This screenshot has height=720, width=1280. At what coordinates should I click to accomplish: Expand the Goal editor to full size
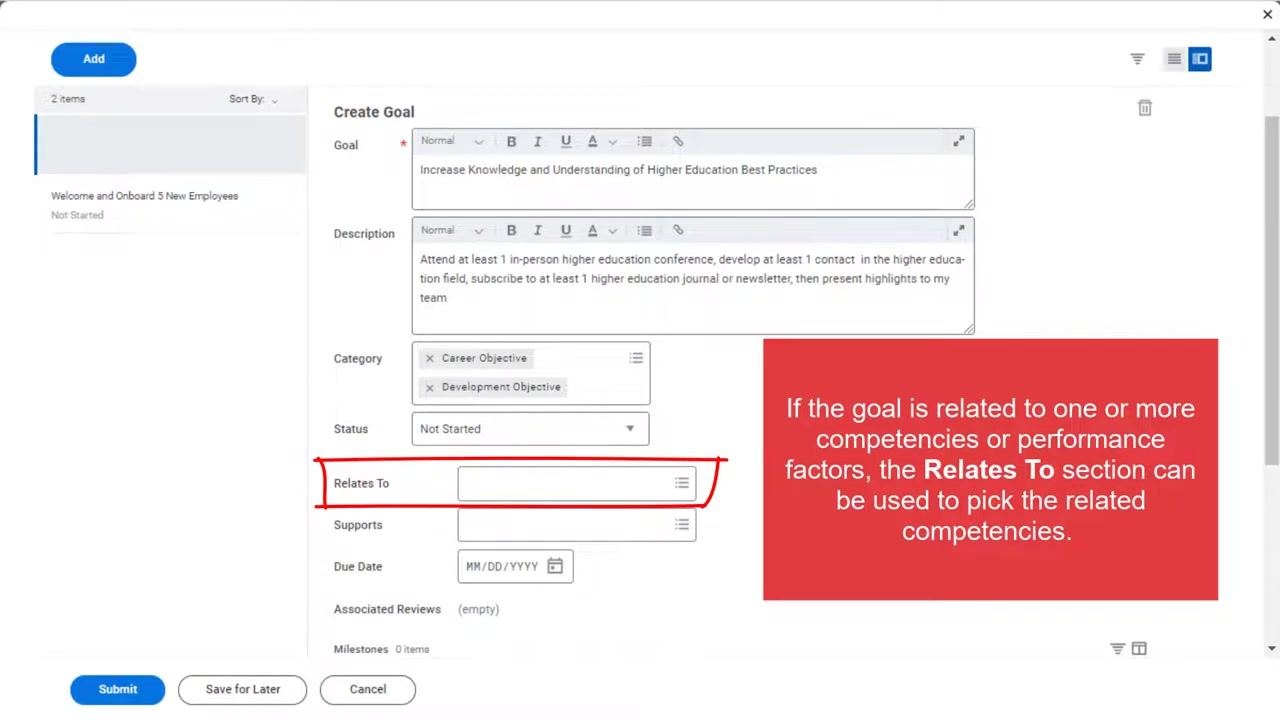pyautogui.click(x=958, y=141)
